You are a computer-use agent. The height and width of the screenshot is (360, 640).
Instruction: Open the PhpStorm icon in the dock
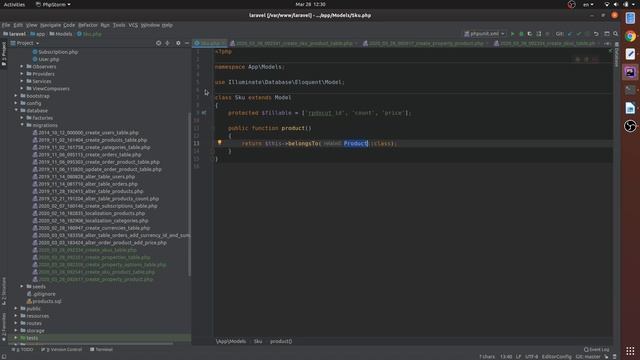[x=630, y=72]
